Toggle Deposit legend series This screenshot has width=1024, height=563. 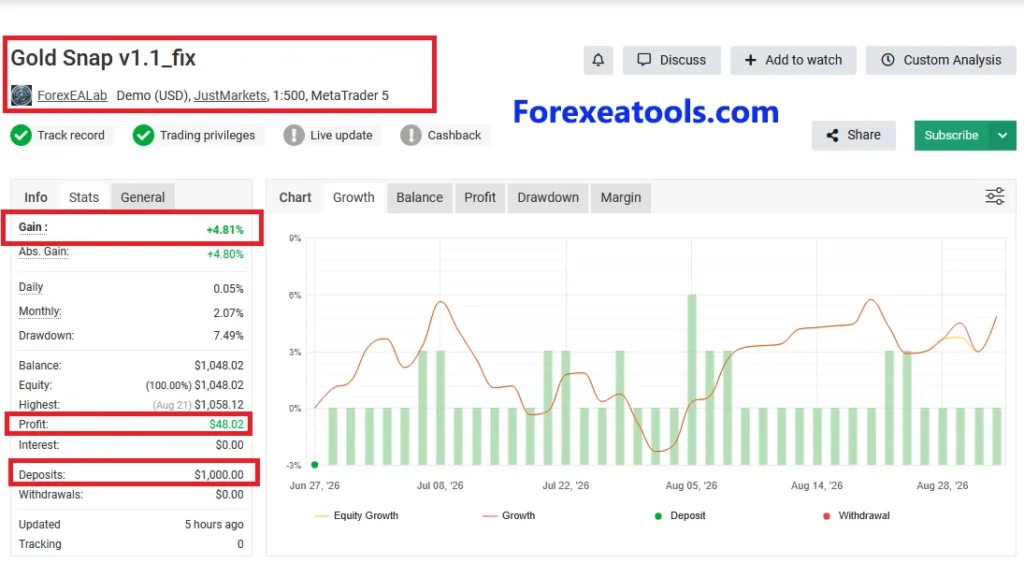click(x=680, y=515)
